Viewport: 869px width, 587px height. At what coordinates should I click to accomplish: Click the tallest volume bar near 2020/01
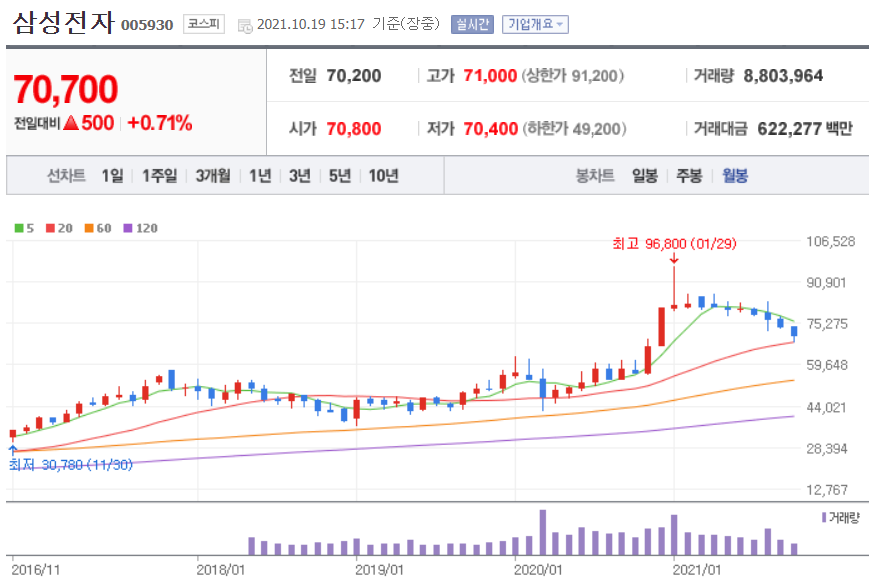pos(543,532)
